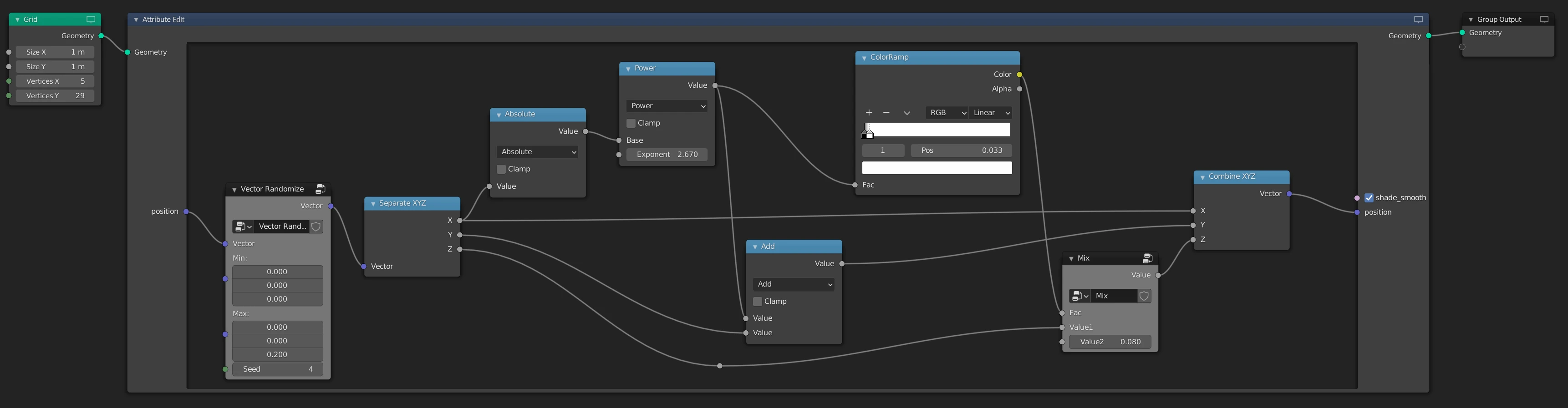Click the Grid node preview monitor icon

tap(91, 20)
